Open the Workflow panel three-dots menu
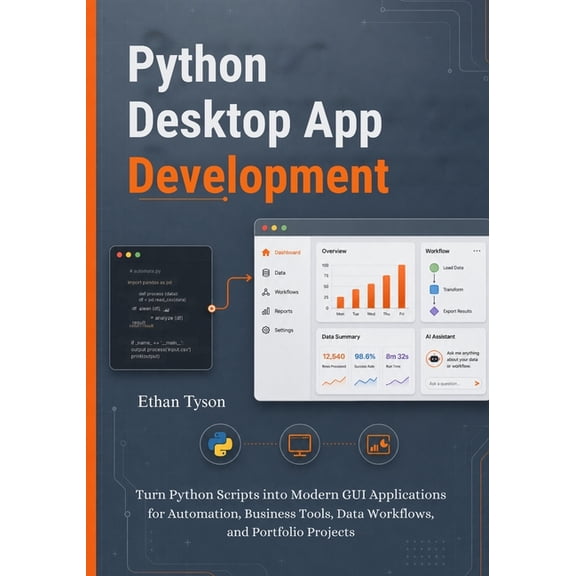 point(476,251)
